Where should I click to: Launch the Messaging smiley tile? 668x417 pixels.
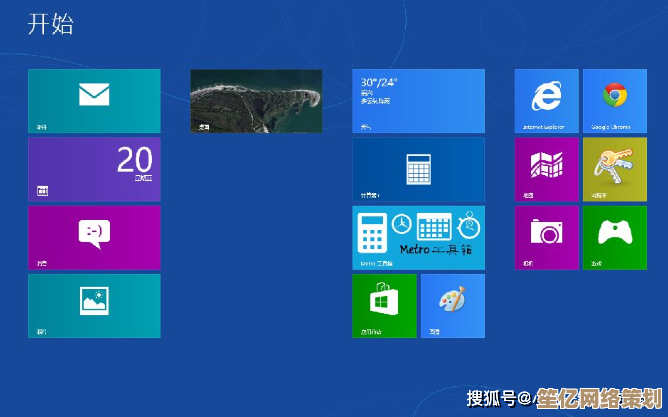94,237
